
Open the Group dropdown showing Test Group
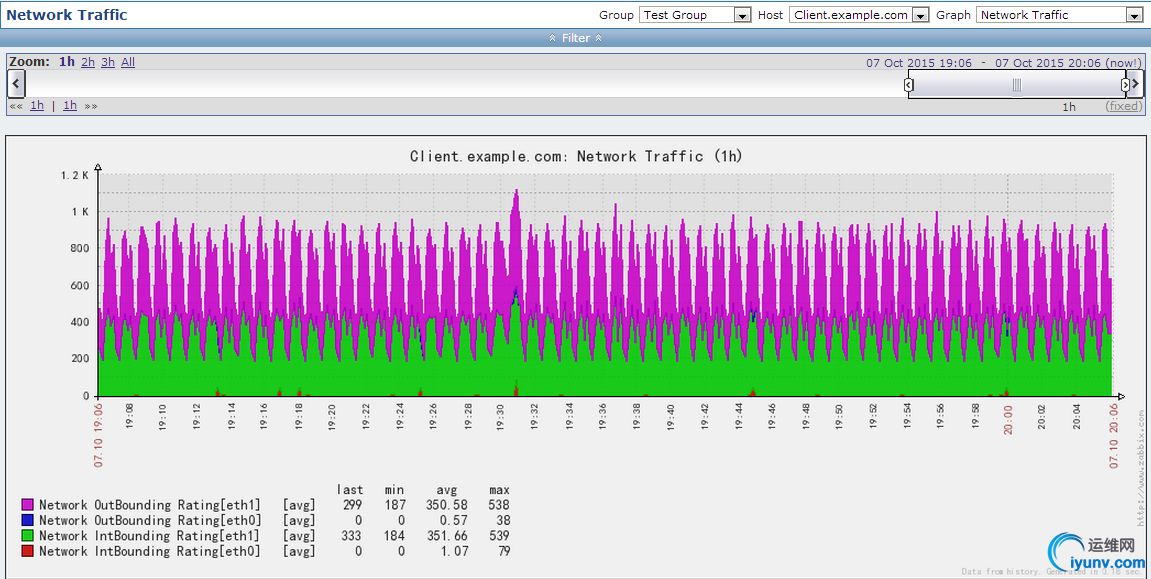pos(695,15)
